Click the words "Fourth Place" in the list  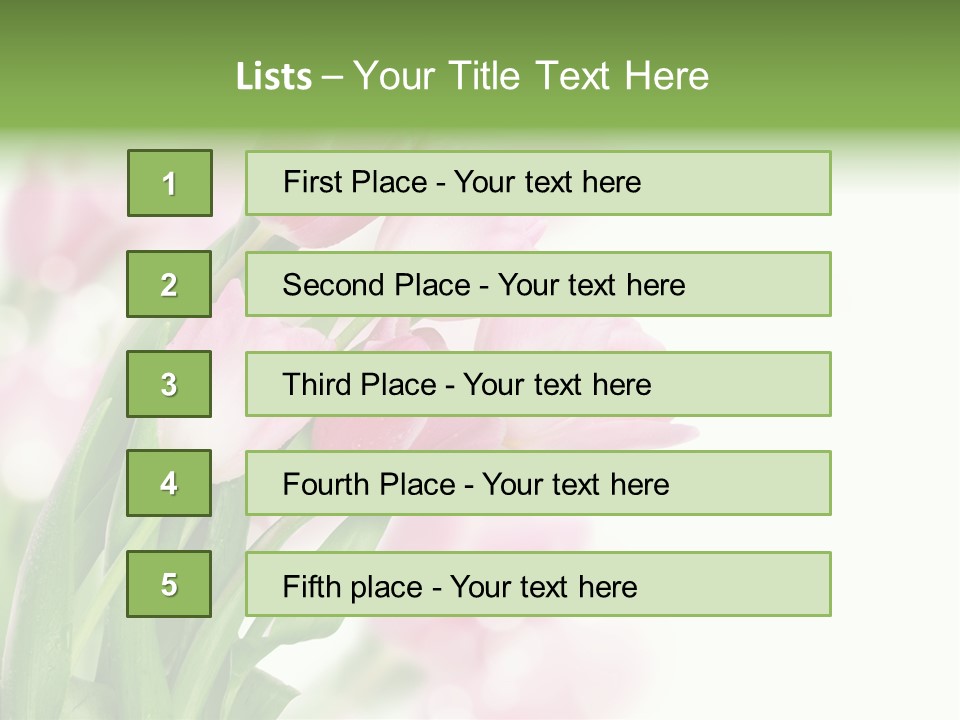coord(366,485)
